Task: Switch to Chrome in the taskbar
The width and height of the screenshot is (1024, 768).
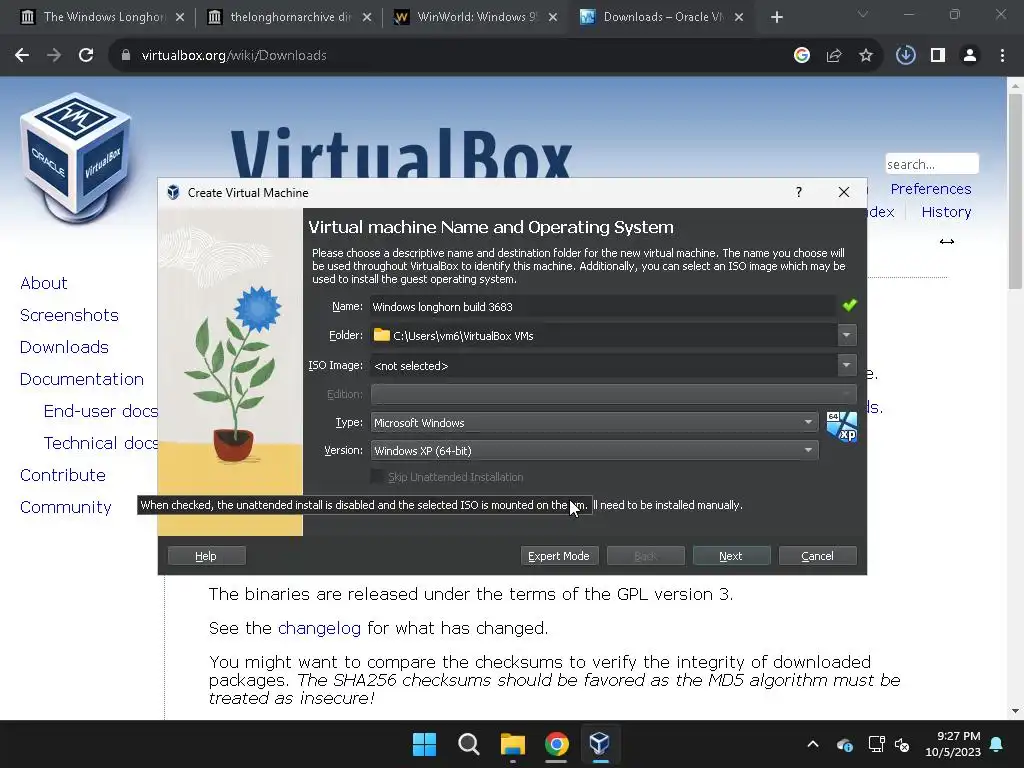Action: (x=556, y=744)
